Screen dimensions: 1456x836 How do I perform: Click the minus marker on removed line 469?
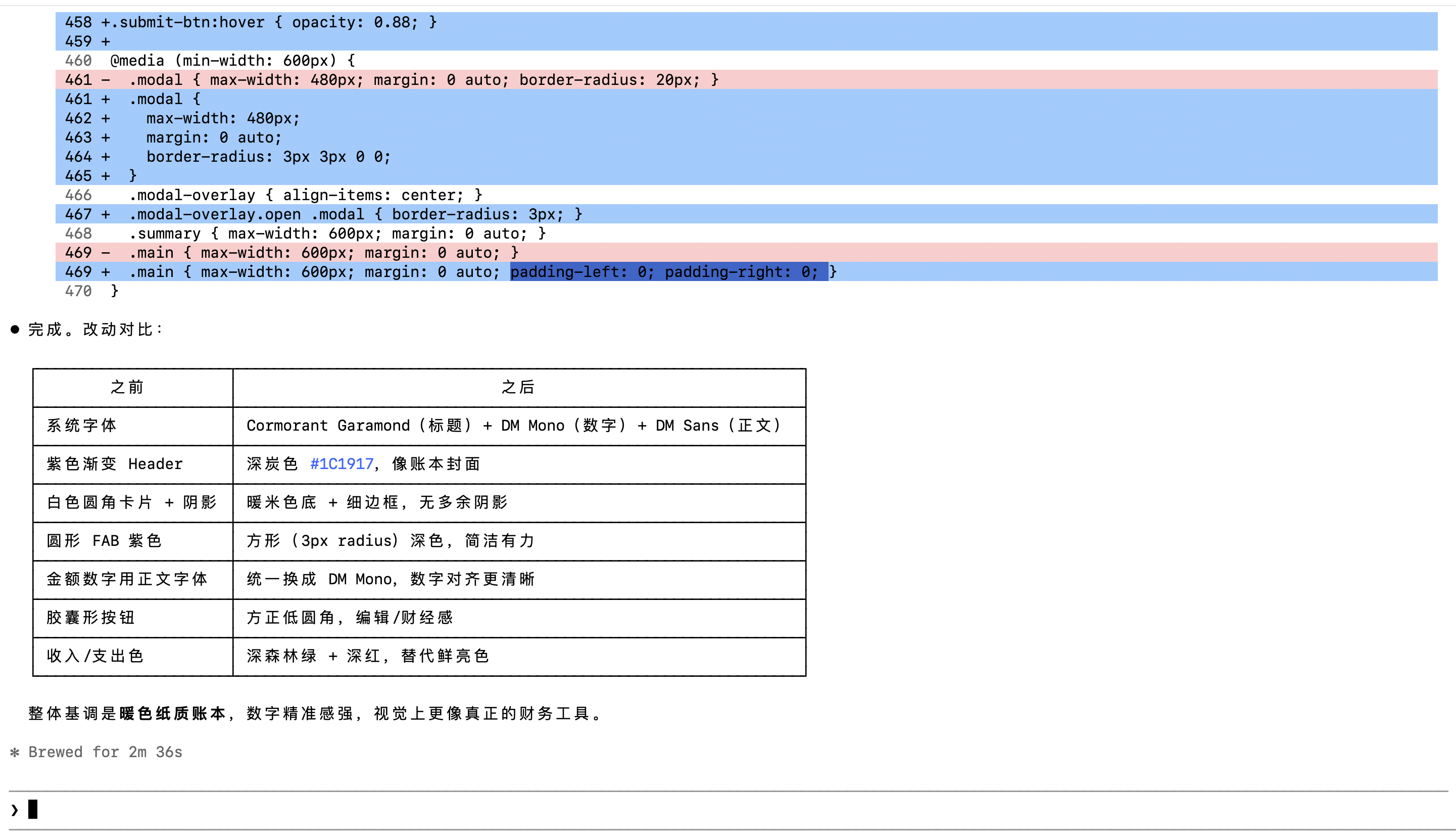[x=106, y=253]
